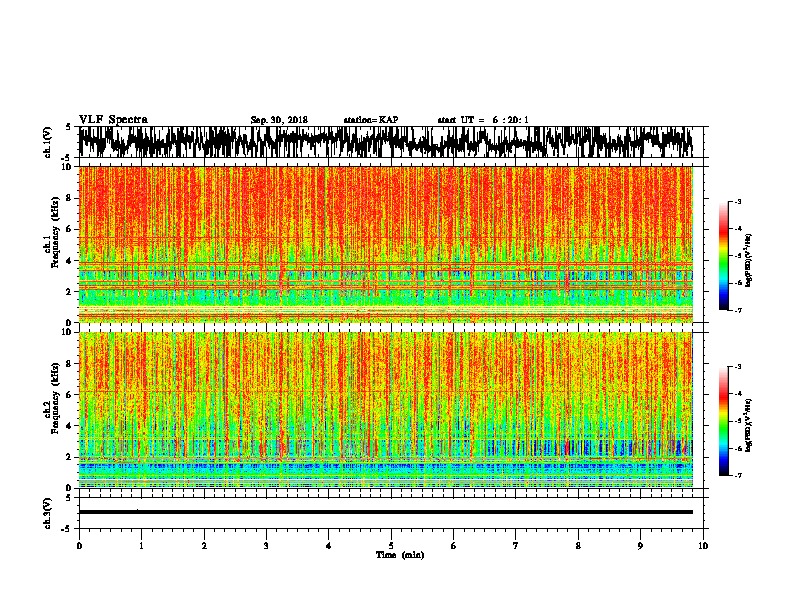Click the ch.1 colorbar log(PSD) label
The image size is (792, 612).
tap(749, 260)
